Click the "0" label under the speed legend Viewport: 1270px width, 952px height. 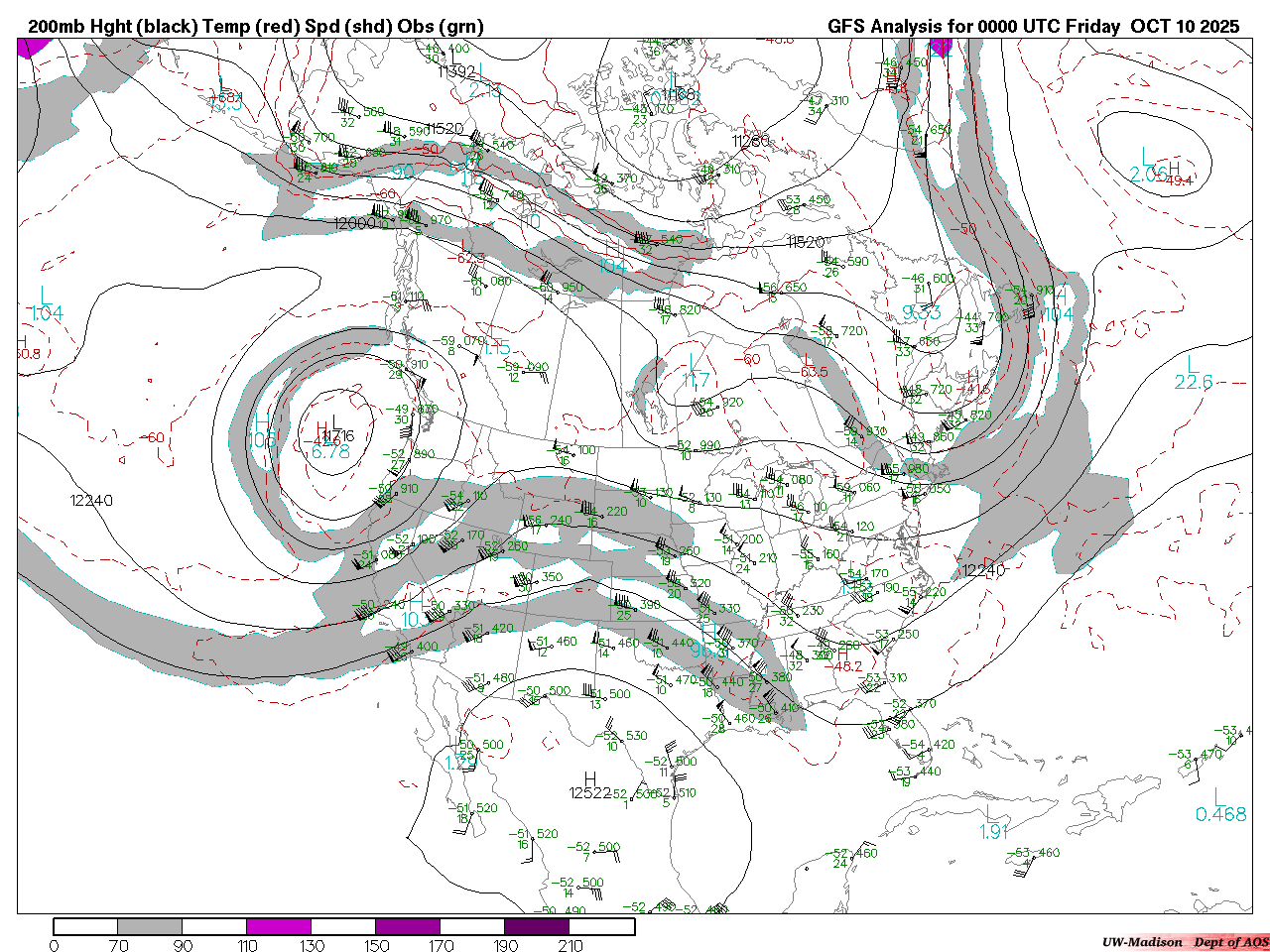tap(54, 945)
